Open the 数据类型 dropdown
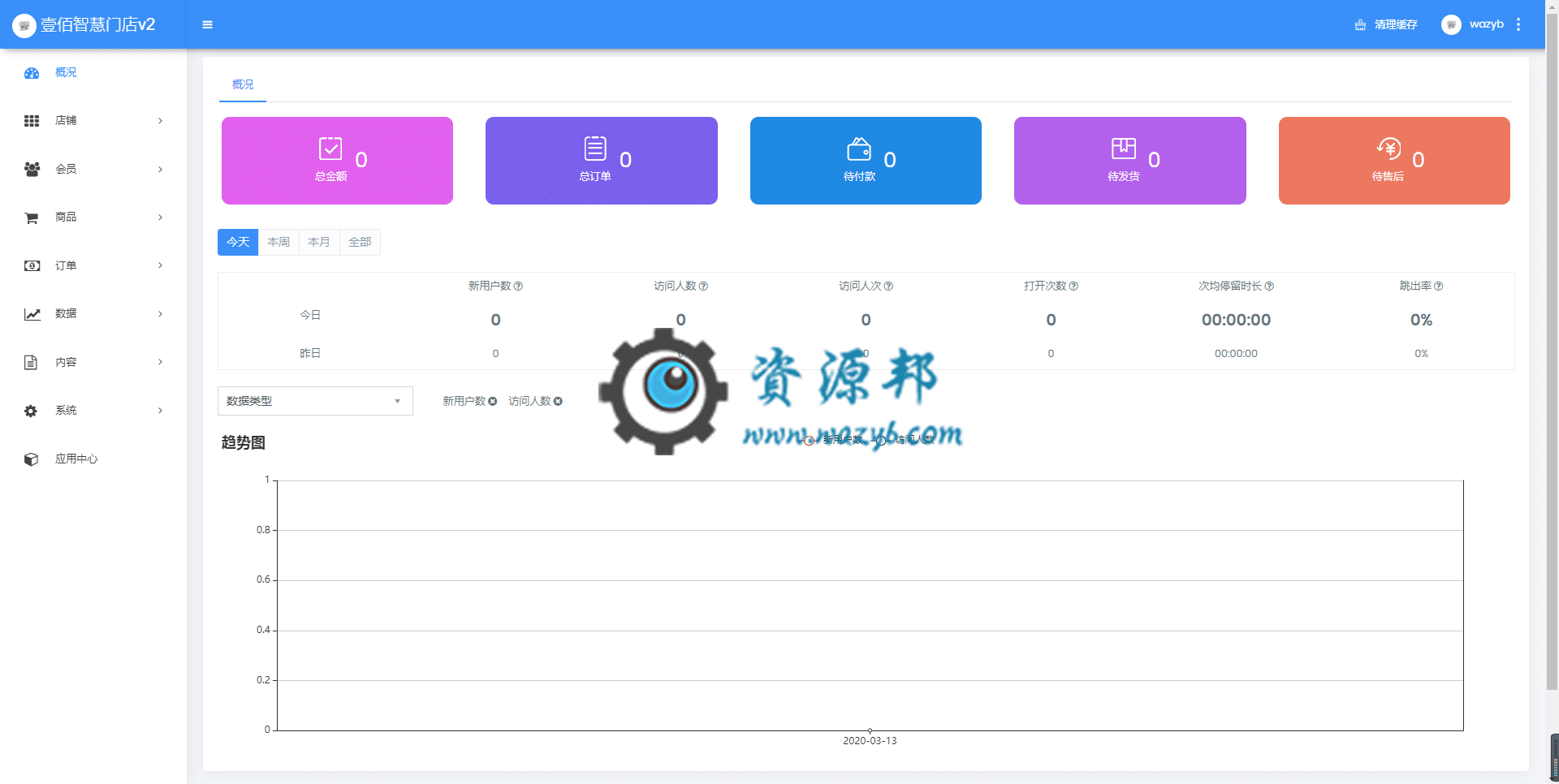Image resolution: width=1559 pixels, height=784 pixels. click(x=315, y=401)
